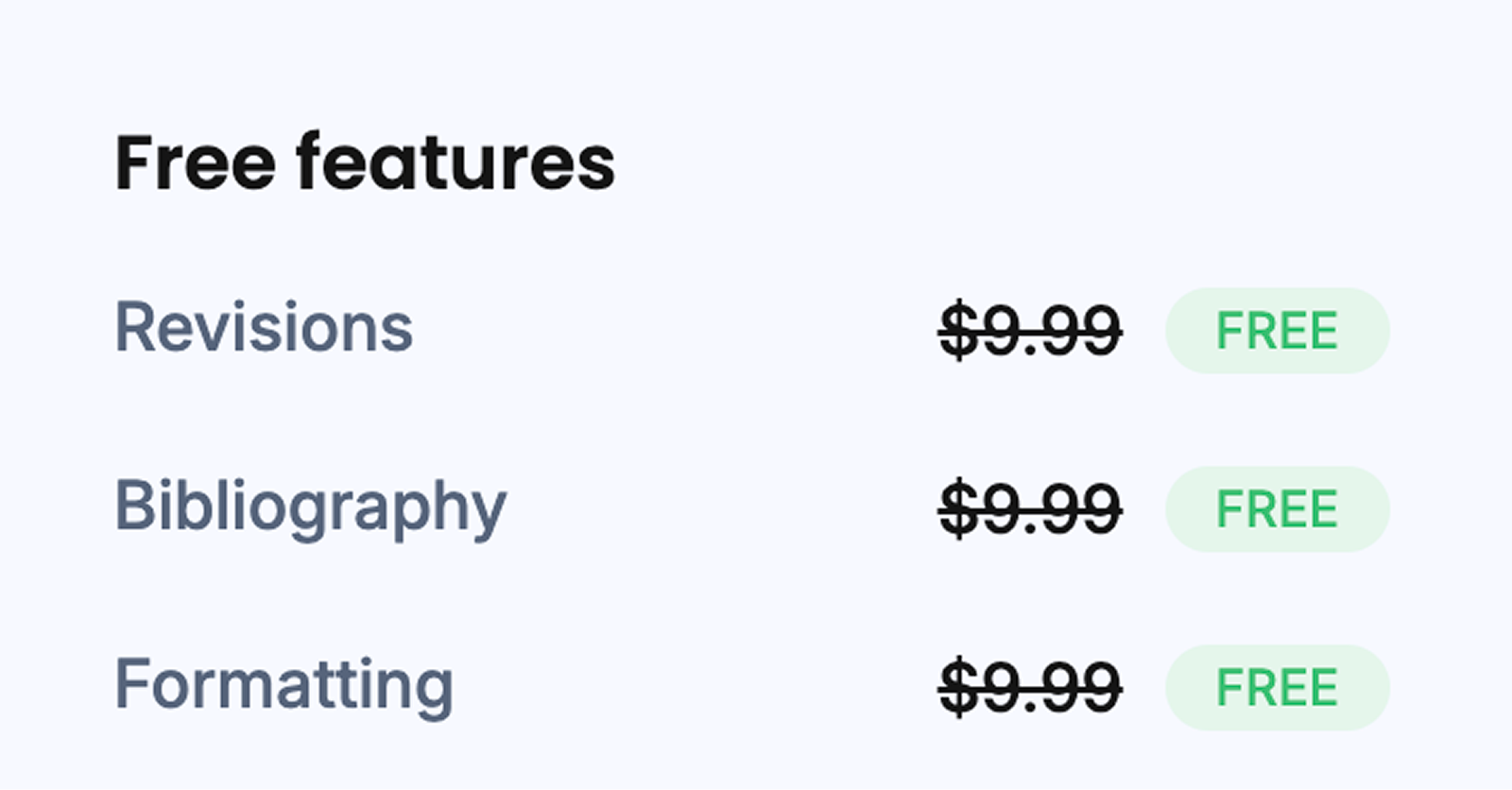The width and height of the screenshot is (1512, 790).
Task: Click the "Free features" heading
Action: tap(365, 163)
